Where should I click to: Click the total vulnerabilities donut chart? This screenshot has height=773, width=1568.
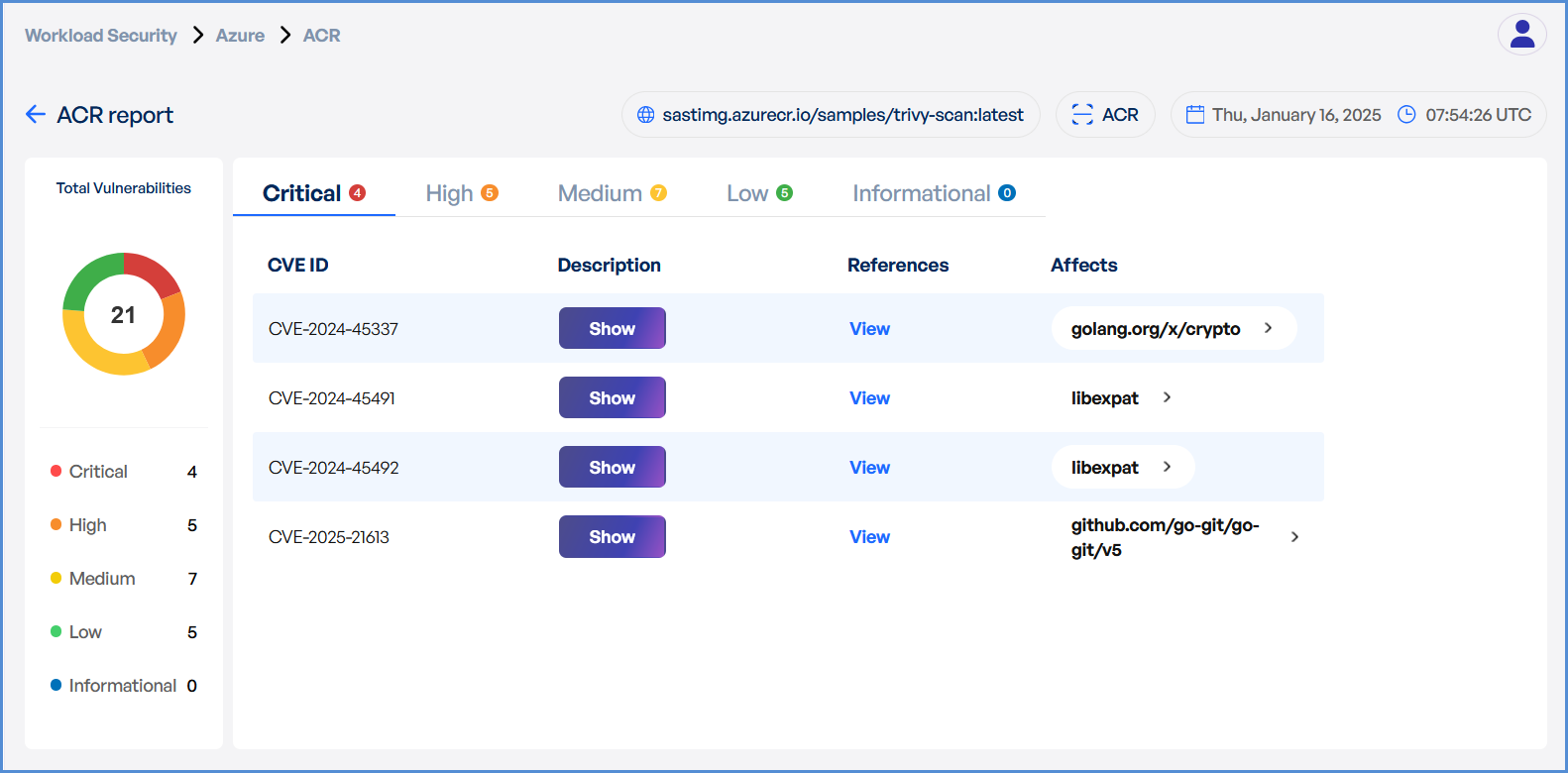(124, 314)
